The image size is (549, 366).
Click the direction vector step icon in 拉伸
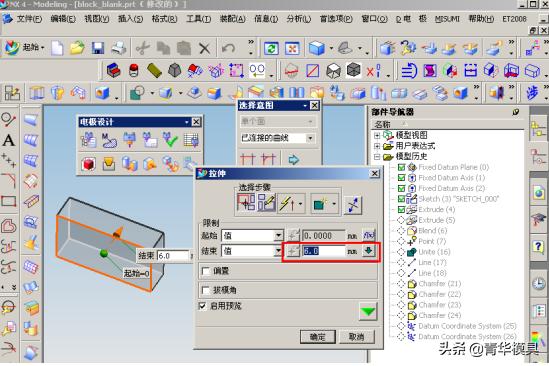pyautogui.click(x=287, y=203)
